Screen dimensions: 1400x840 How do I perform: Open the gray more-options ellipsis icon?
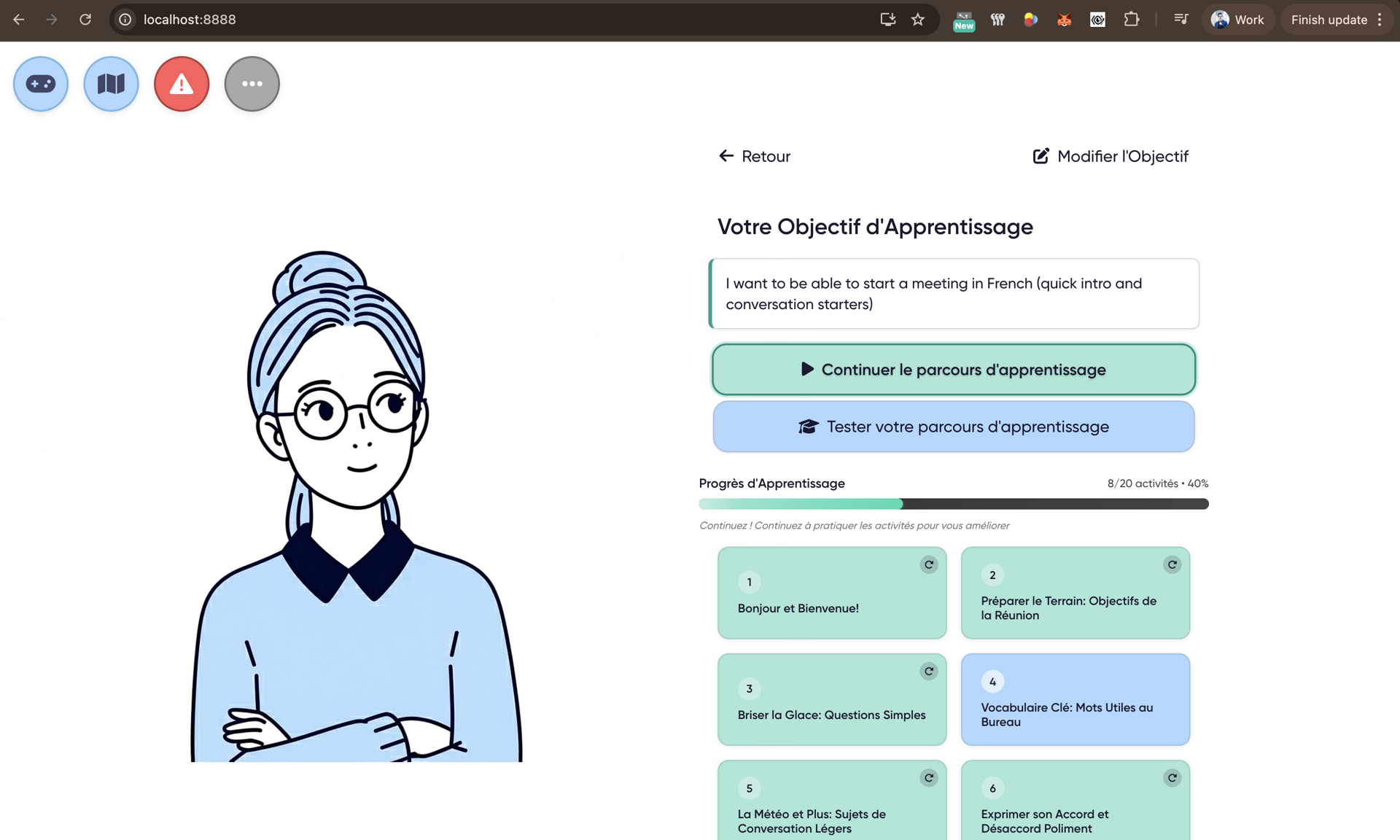tap(252, 83)
